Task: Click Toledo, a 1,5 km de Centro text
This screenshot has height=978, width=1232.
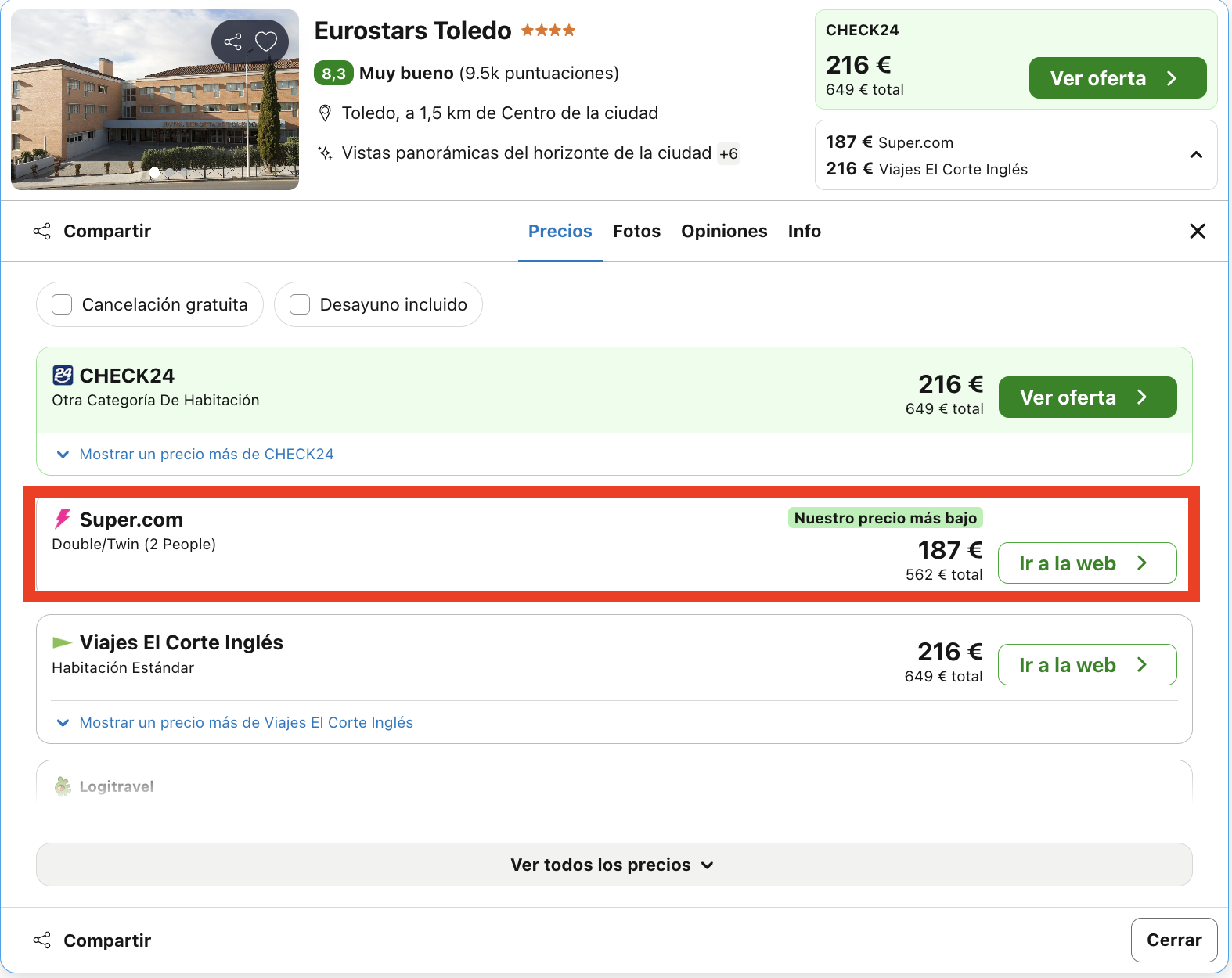Action: pyautogui.click(x=500, y=113)
